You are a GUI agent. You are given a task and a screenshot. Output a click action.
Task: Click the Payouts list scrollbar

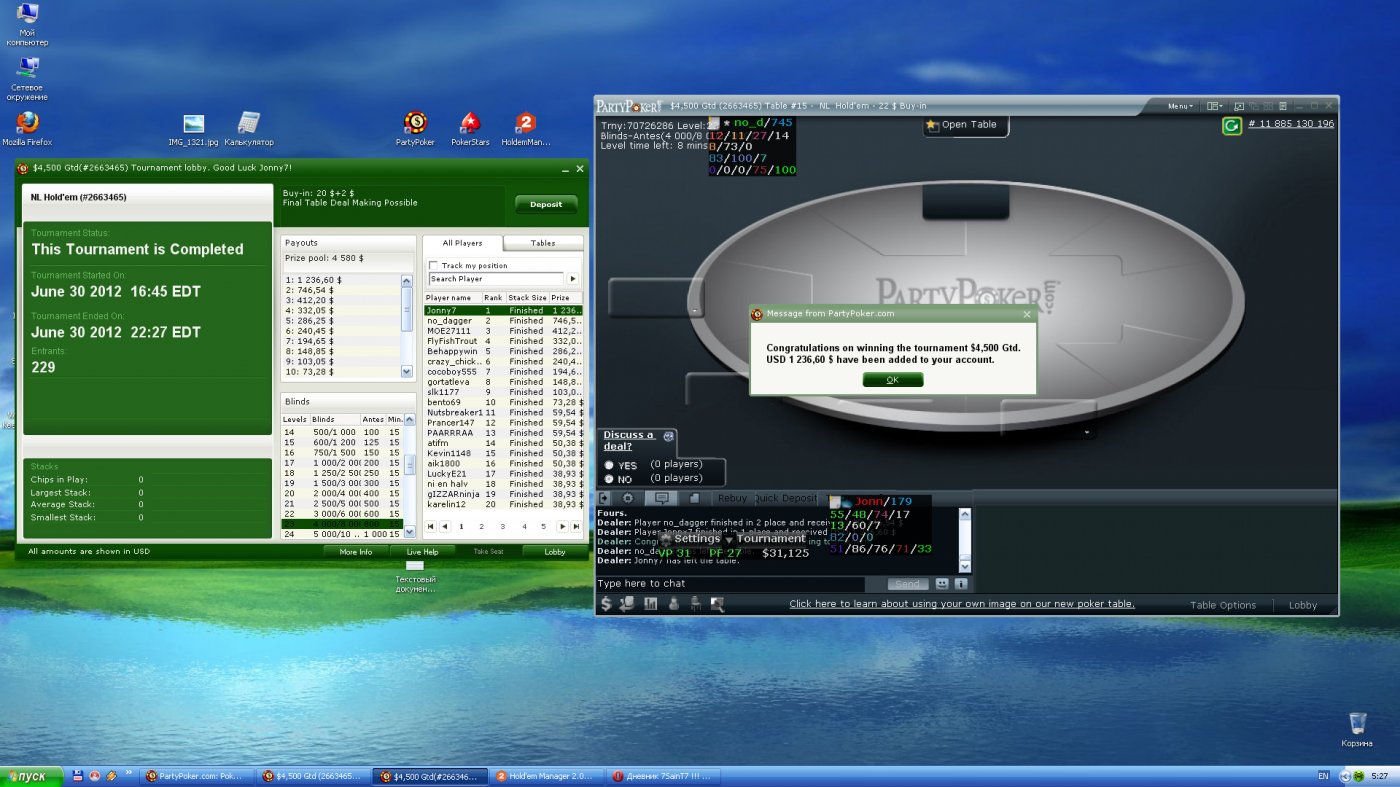407,326
